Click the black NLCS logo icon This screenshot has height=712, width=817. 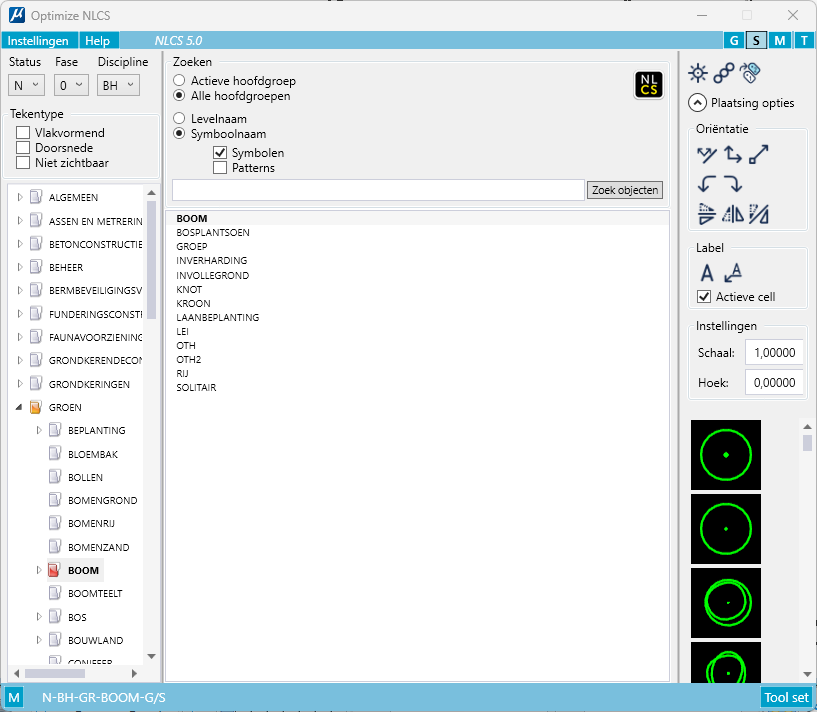coord(649,85)
